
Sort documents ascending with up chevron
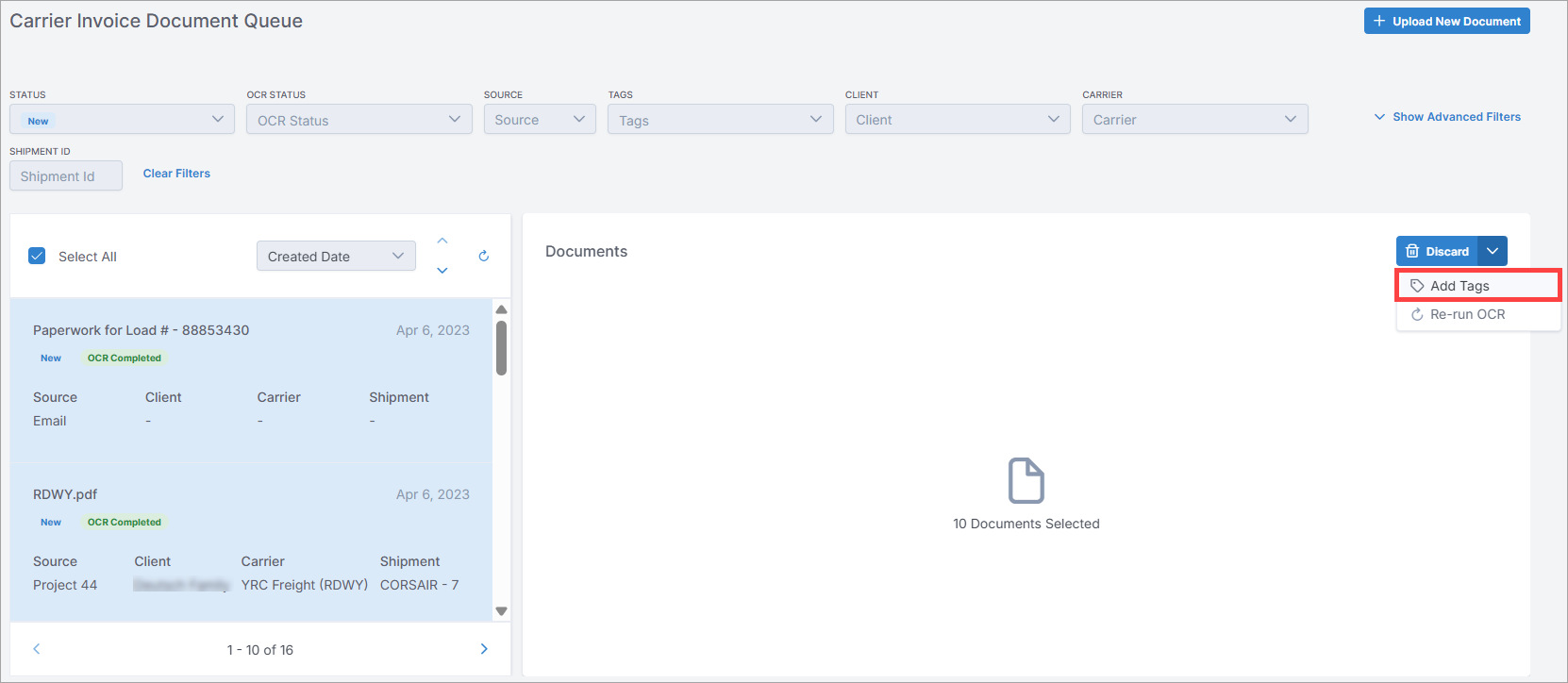[442, 241]
